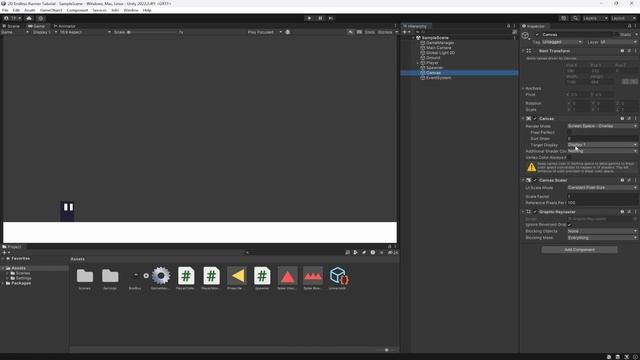
Task: Toggle the Gizmos button in Game view
Action: [384, 32]
